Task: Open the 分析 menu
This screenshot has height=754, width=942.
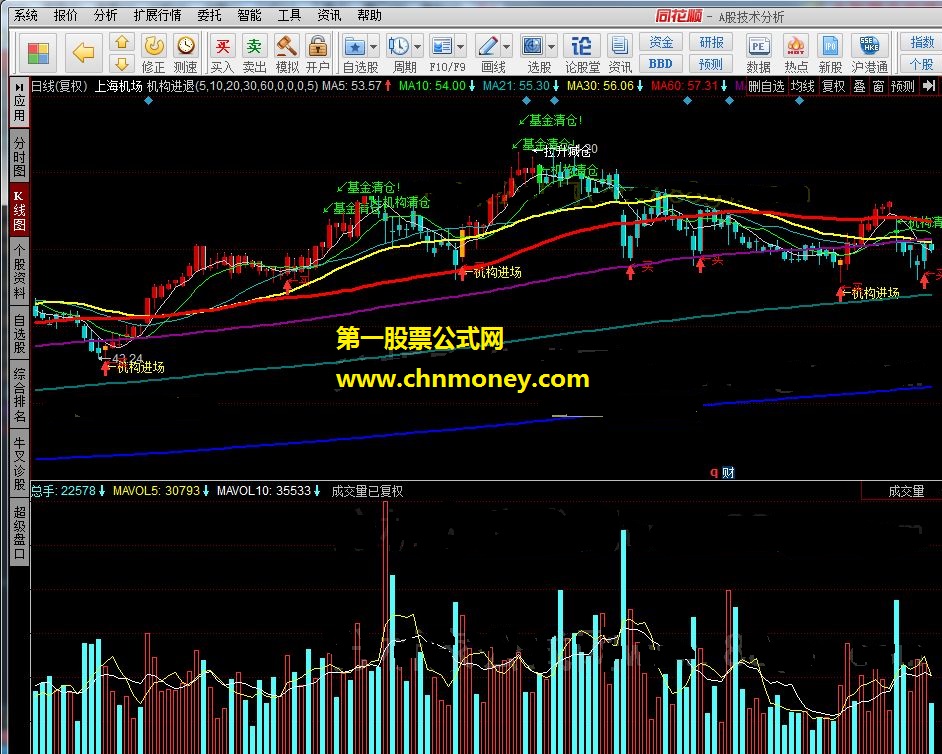Action: pos(105,15)
